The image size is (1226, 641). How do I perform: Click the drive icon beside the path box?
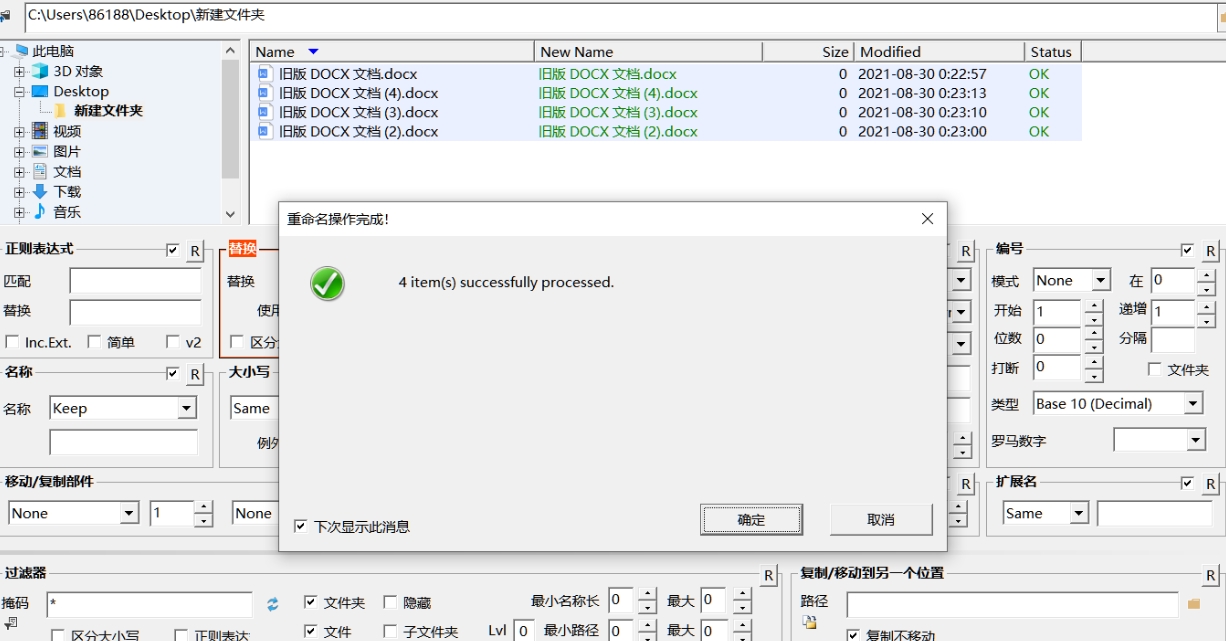6,16
